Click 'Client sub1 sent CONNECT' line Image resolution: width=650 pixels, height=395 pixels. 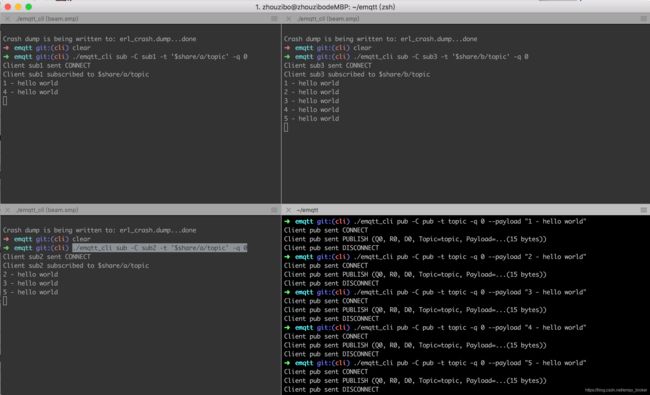point(46,65)
